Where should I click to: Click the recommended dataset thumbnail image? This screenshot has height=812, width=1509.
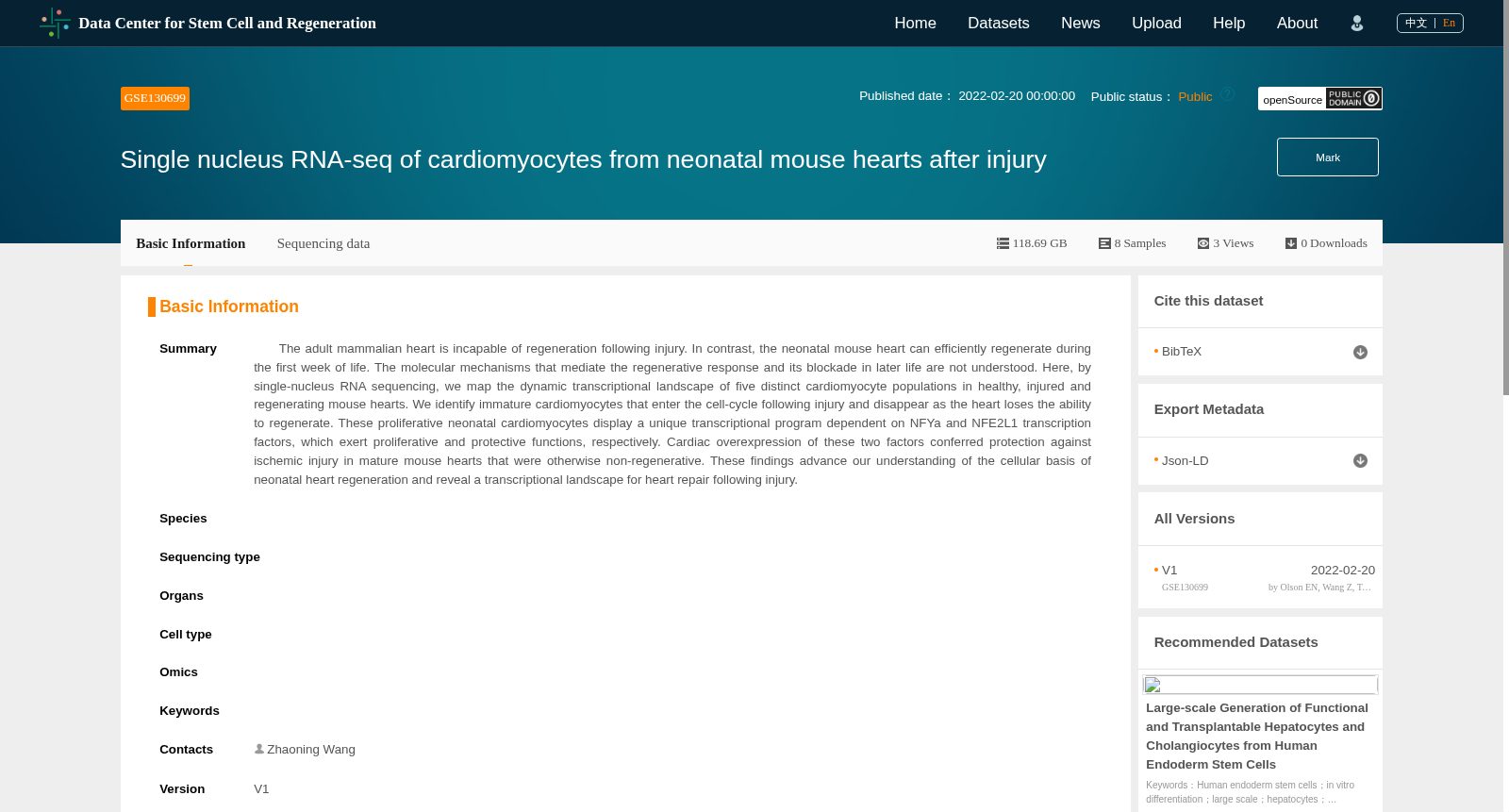click(1260, 685)
